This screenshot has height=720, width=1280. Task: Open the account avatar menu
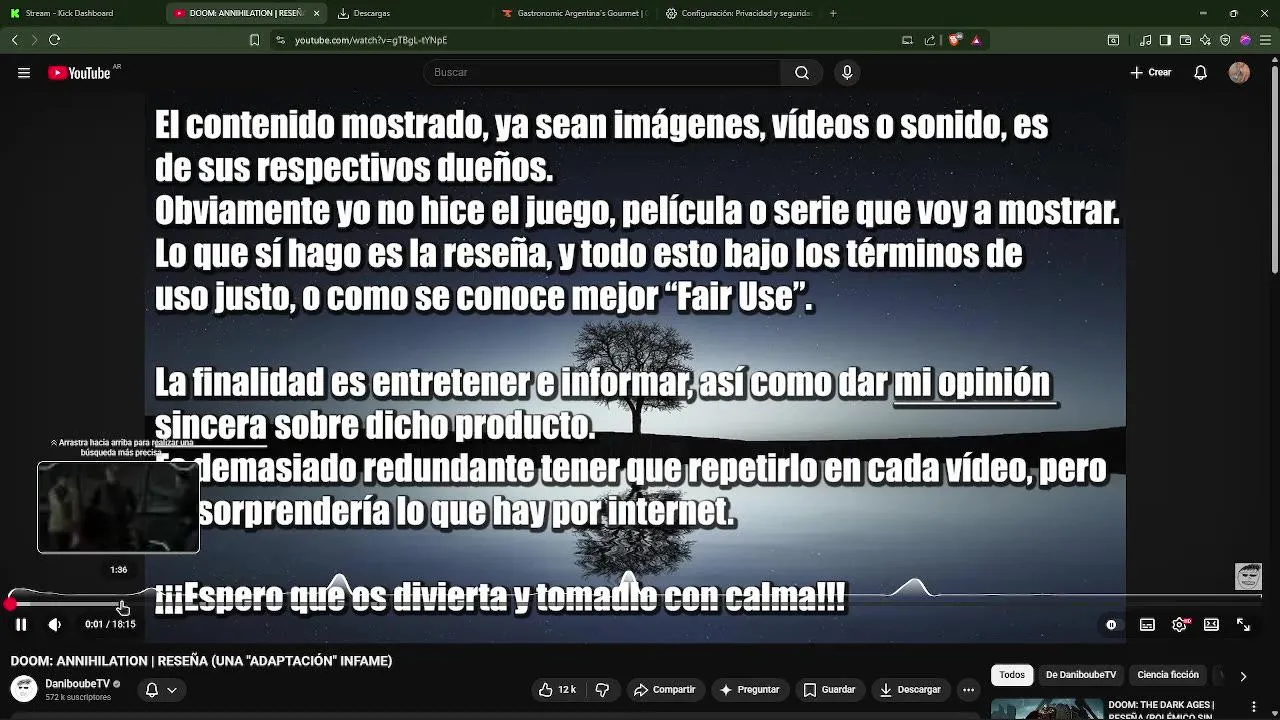click(x=1239, y=72)
